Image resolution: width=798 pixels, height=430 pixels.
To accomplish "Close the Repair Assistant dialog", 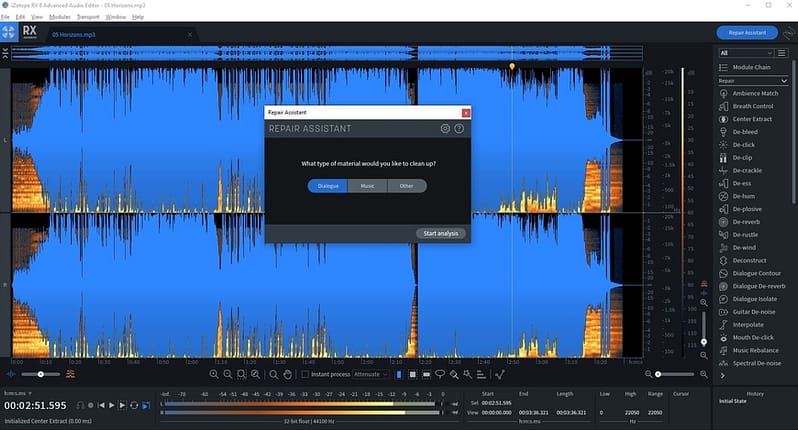I will click(465, 112).
